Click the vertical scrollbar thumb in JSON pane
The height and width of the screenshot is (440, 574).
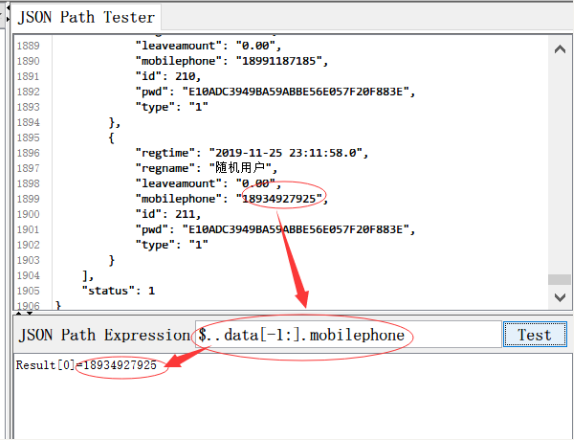[x=559, y=279]
